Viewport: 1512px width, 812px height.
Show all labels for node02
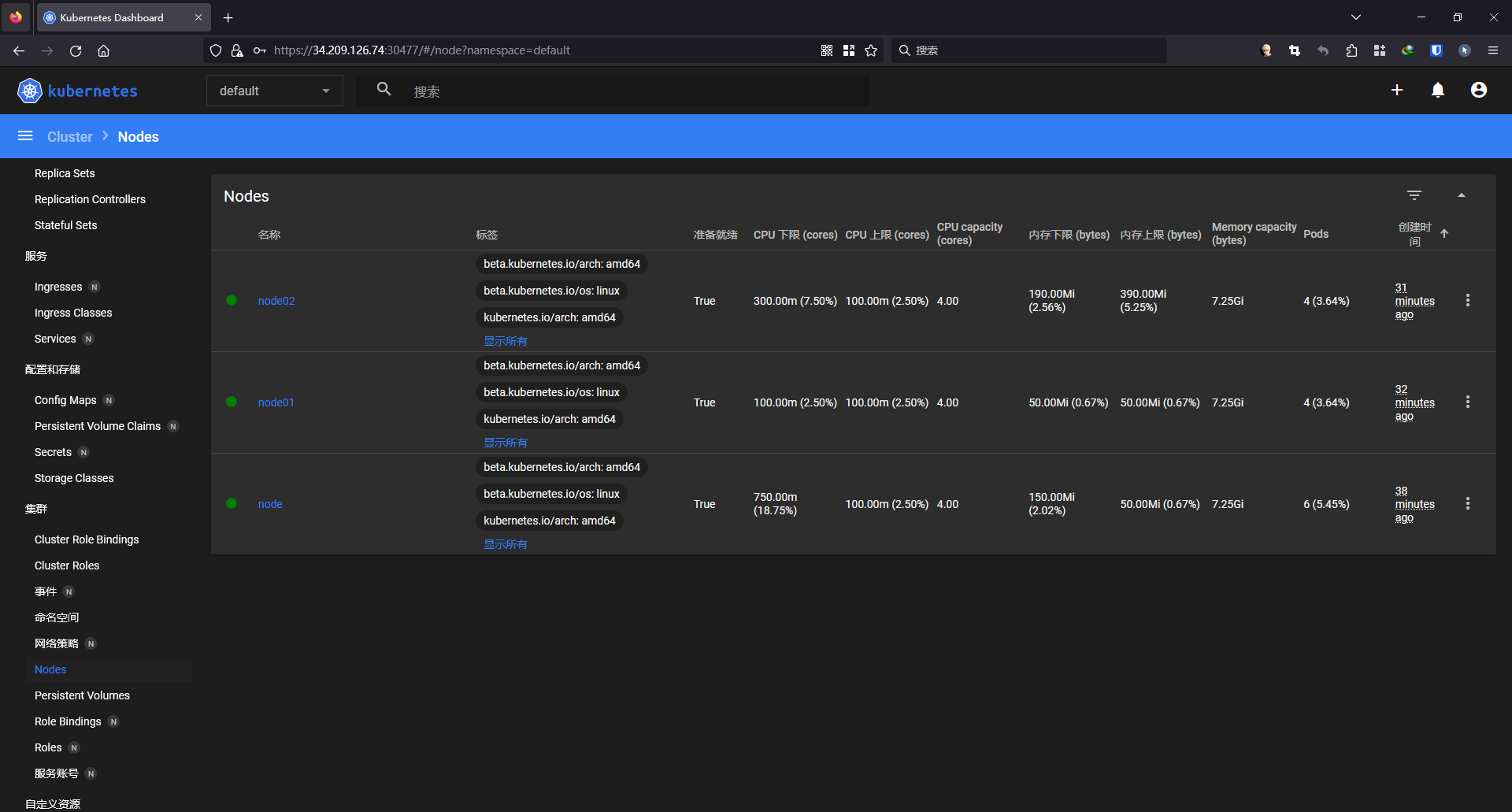pyautogui.click(x=506, y=341)
